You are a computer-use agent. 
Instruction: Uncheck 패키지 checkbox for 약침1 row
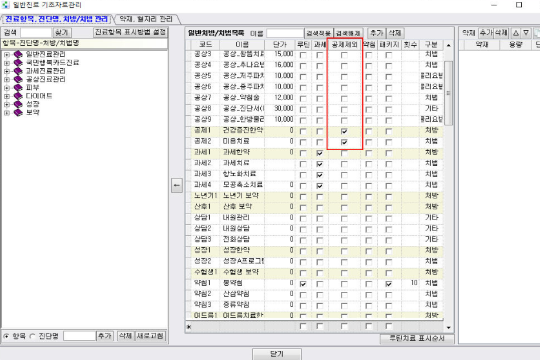pos(388,284)
